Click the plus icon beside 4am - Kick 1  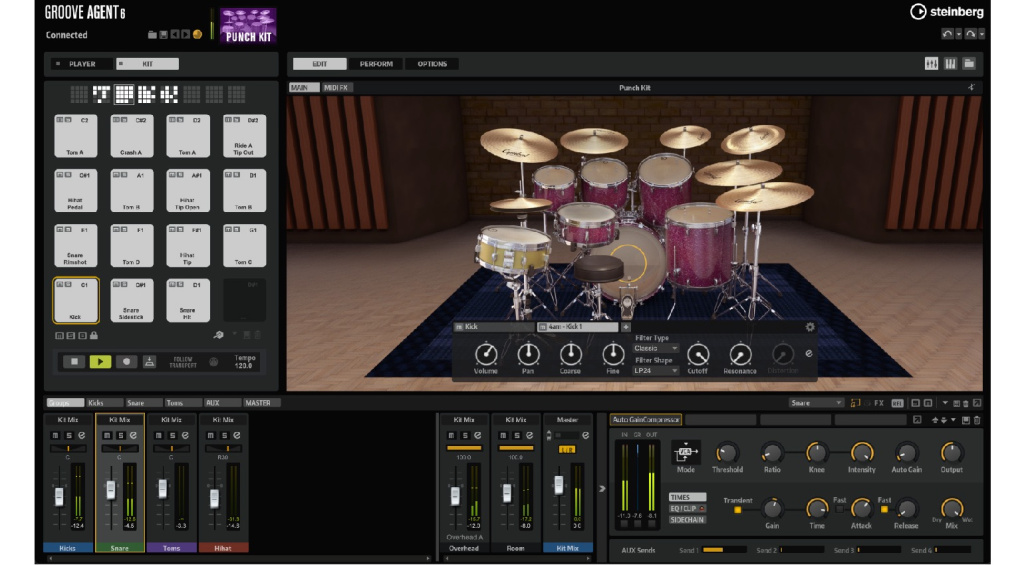pyautogui.click(x=627, y=327)
